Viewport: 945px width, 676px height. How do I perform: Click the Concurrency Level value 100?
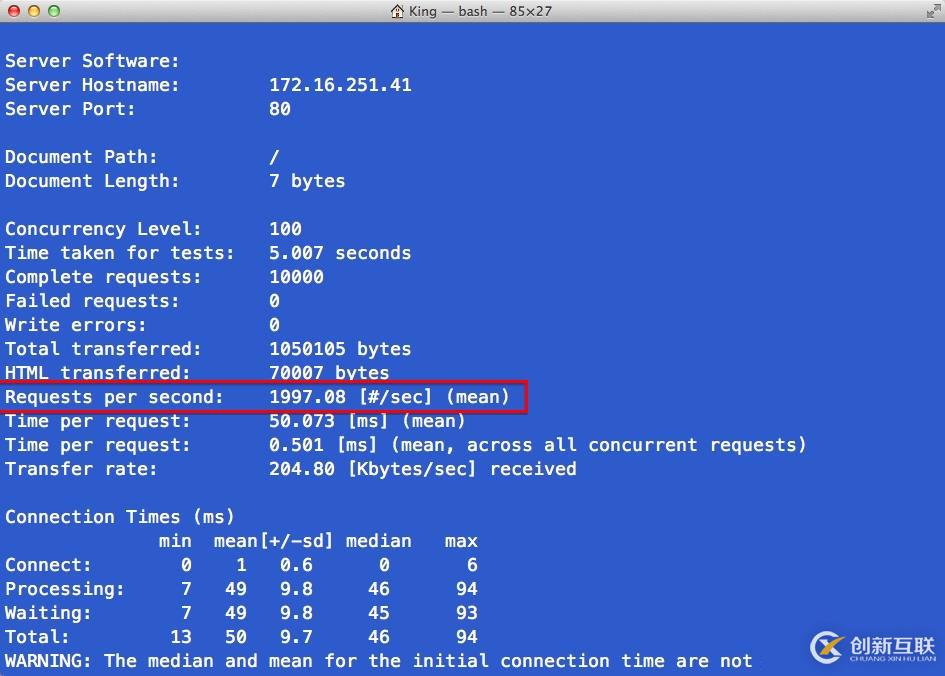[285, 229]
